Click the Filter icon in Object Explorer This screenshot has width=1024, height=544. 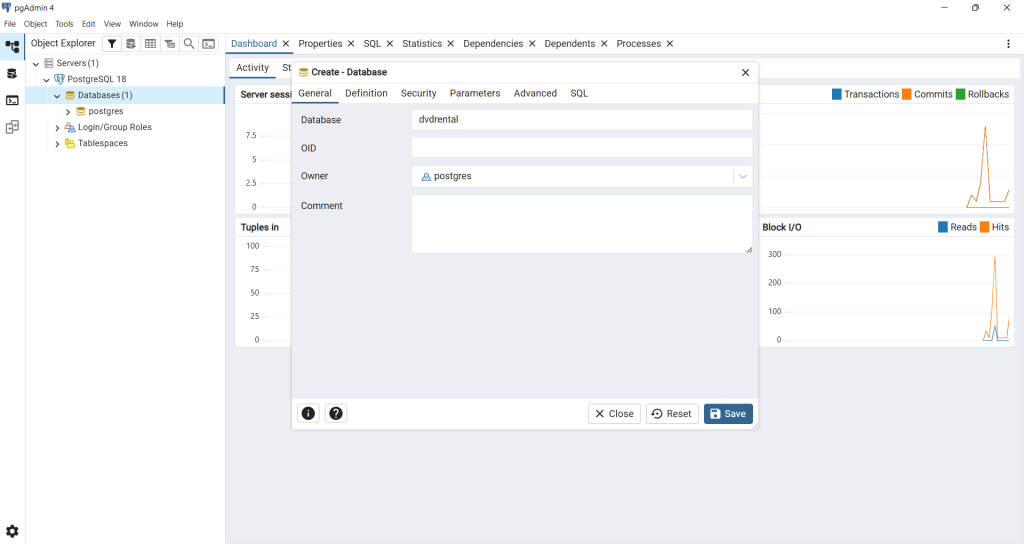(x=112, y=44)
